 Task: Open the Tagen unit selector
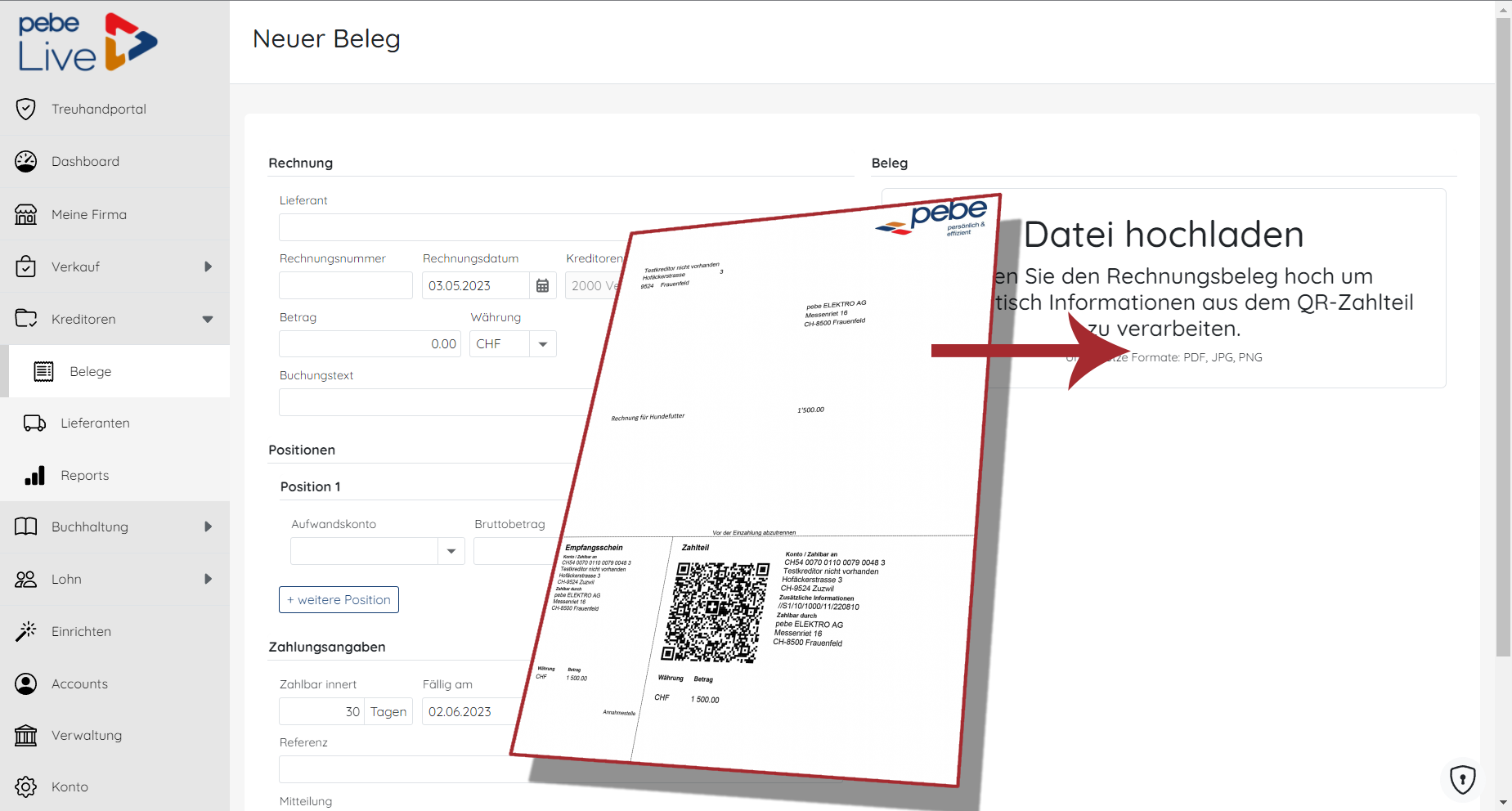(x=388, y=711)
